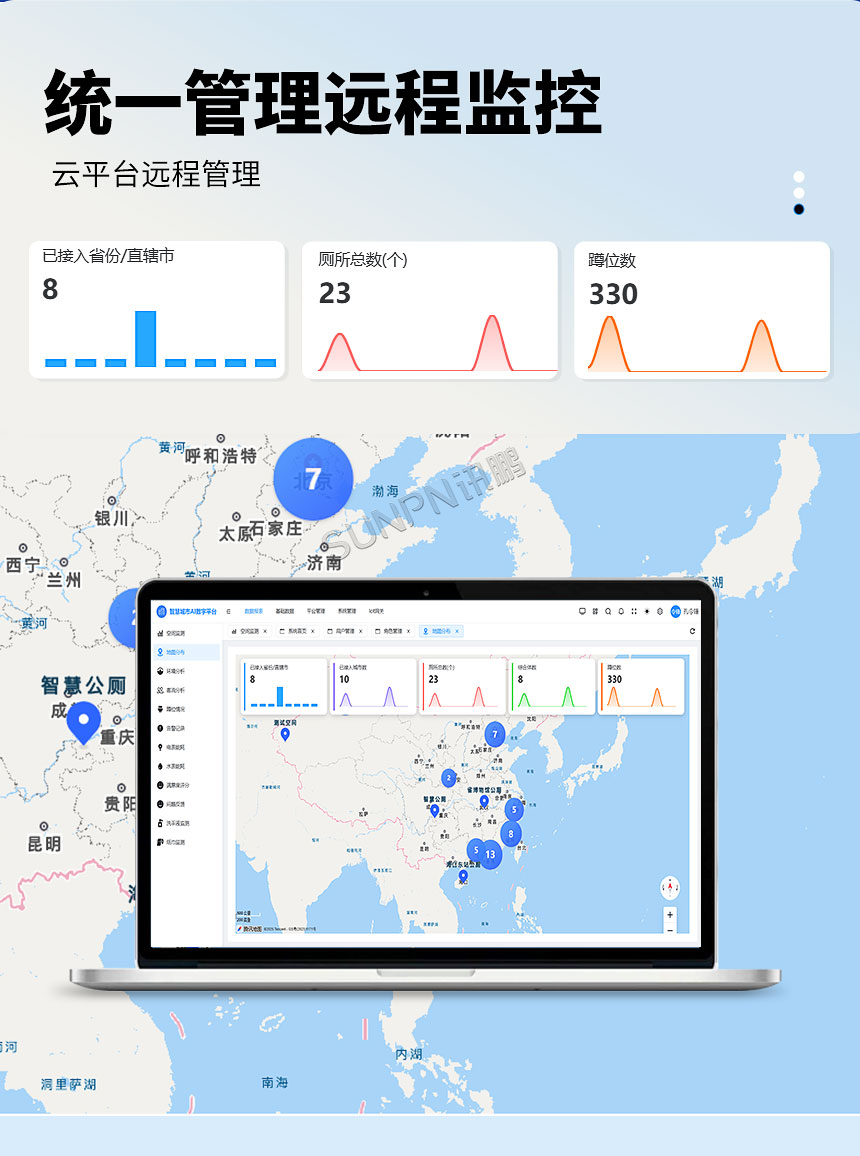This screenshot has height=1156, width=860.
Task: Click the map compass control
Action: pos(670,887)
